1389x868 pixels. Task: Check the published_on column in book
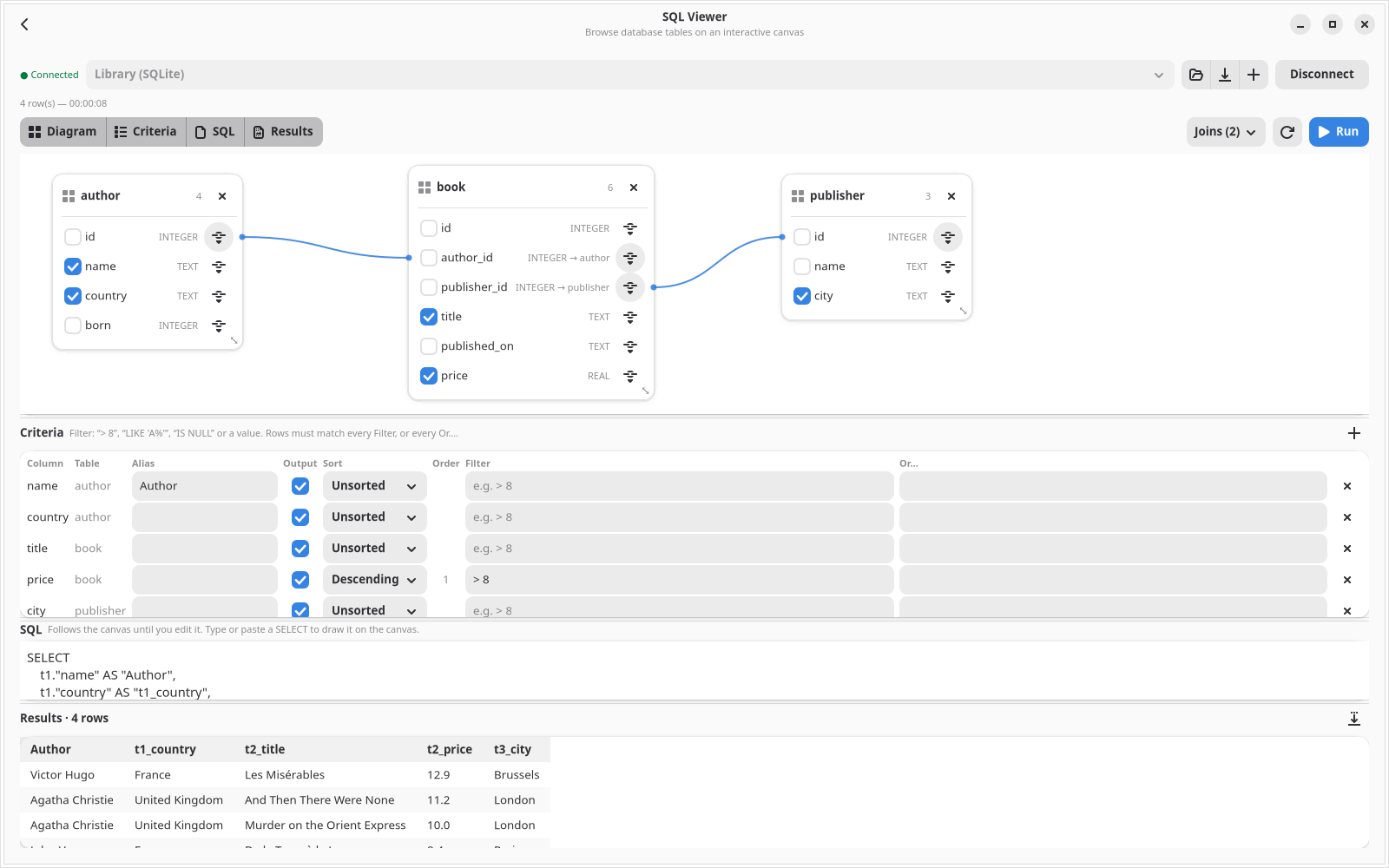(429, 346)
